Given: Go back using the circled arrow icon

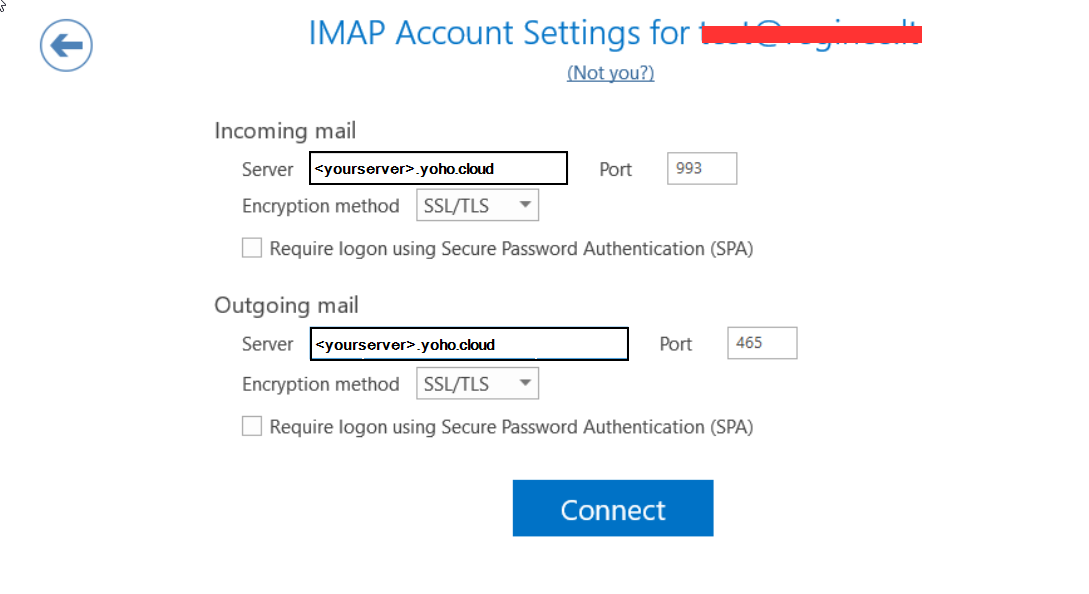Looking at the screenshot, I should click(x=66, y=46).
